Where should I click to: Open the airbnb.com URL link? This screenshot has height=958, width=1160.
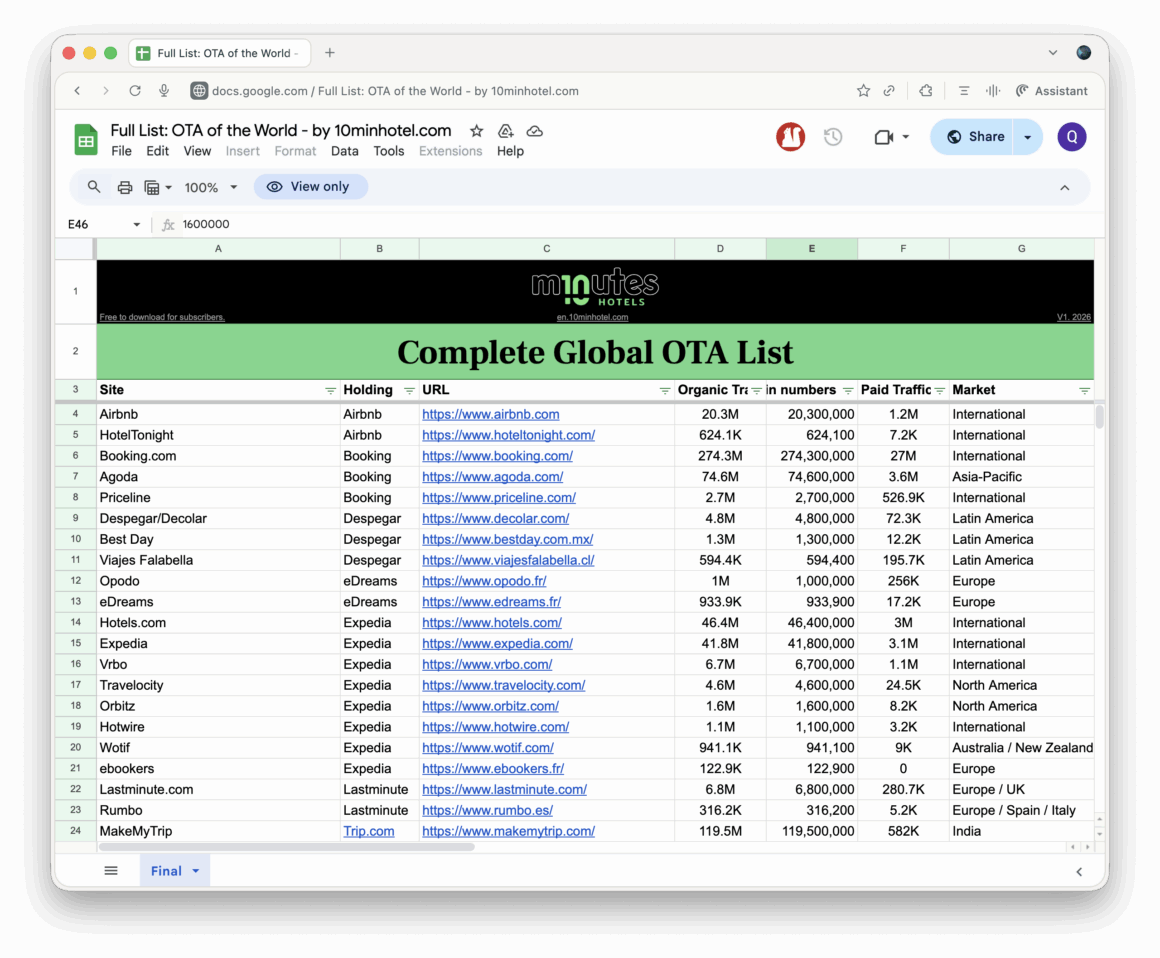click(x=490, y=414)
